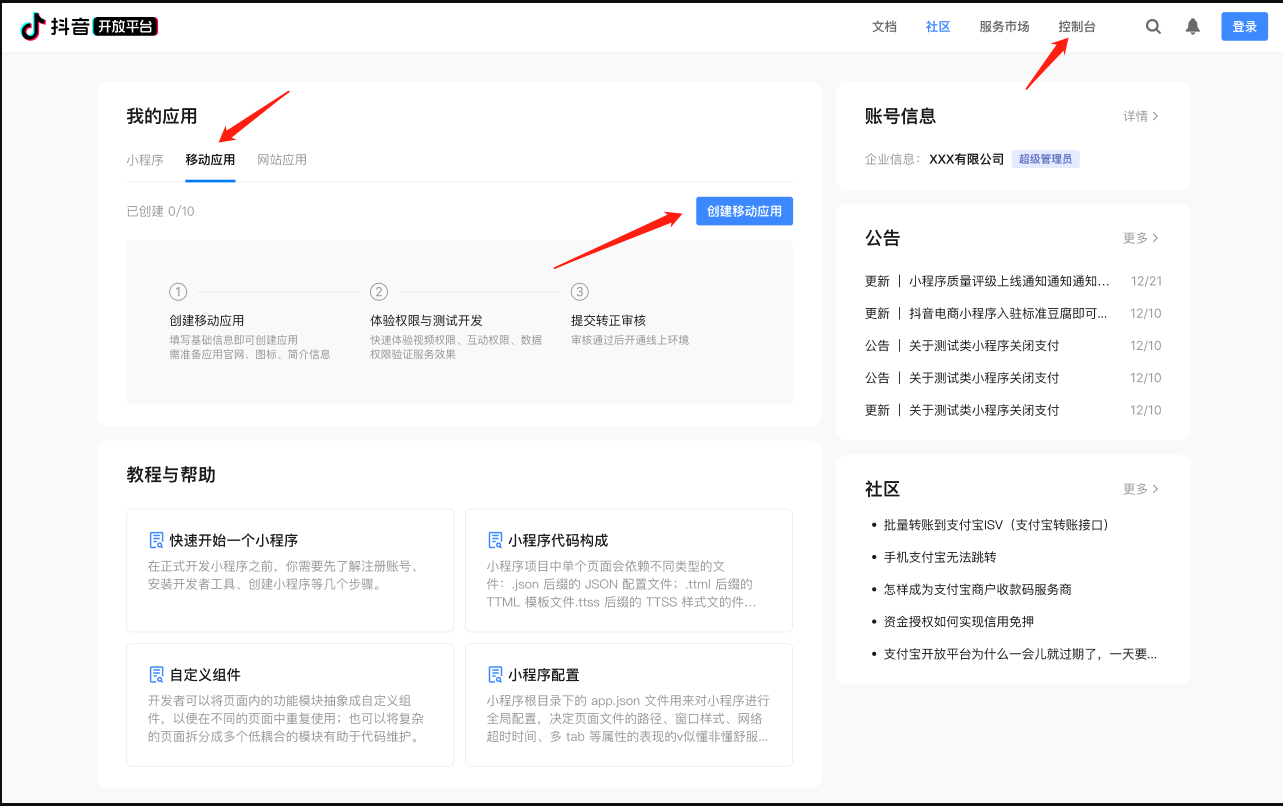Open the 文档 navigation item
Viewport: 1283px width, 806px height.
884,27
